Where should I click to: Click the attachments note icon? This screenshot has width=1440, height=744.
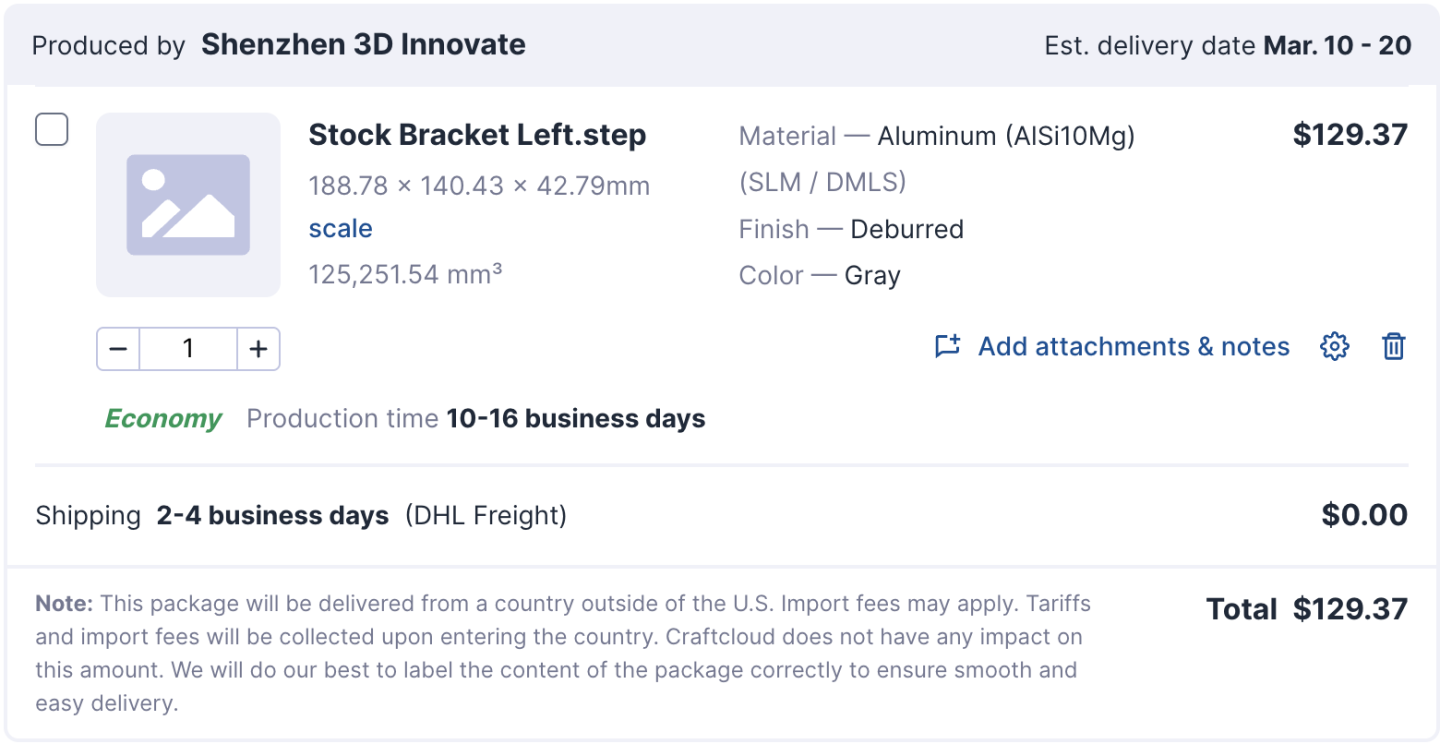947,347
